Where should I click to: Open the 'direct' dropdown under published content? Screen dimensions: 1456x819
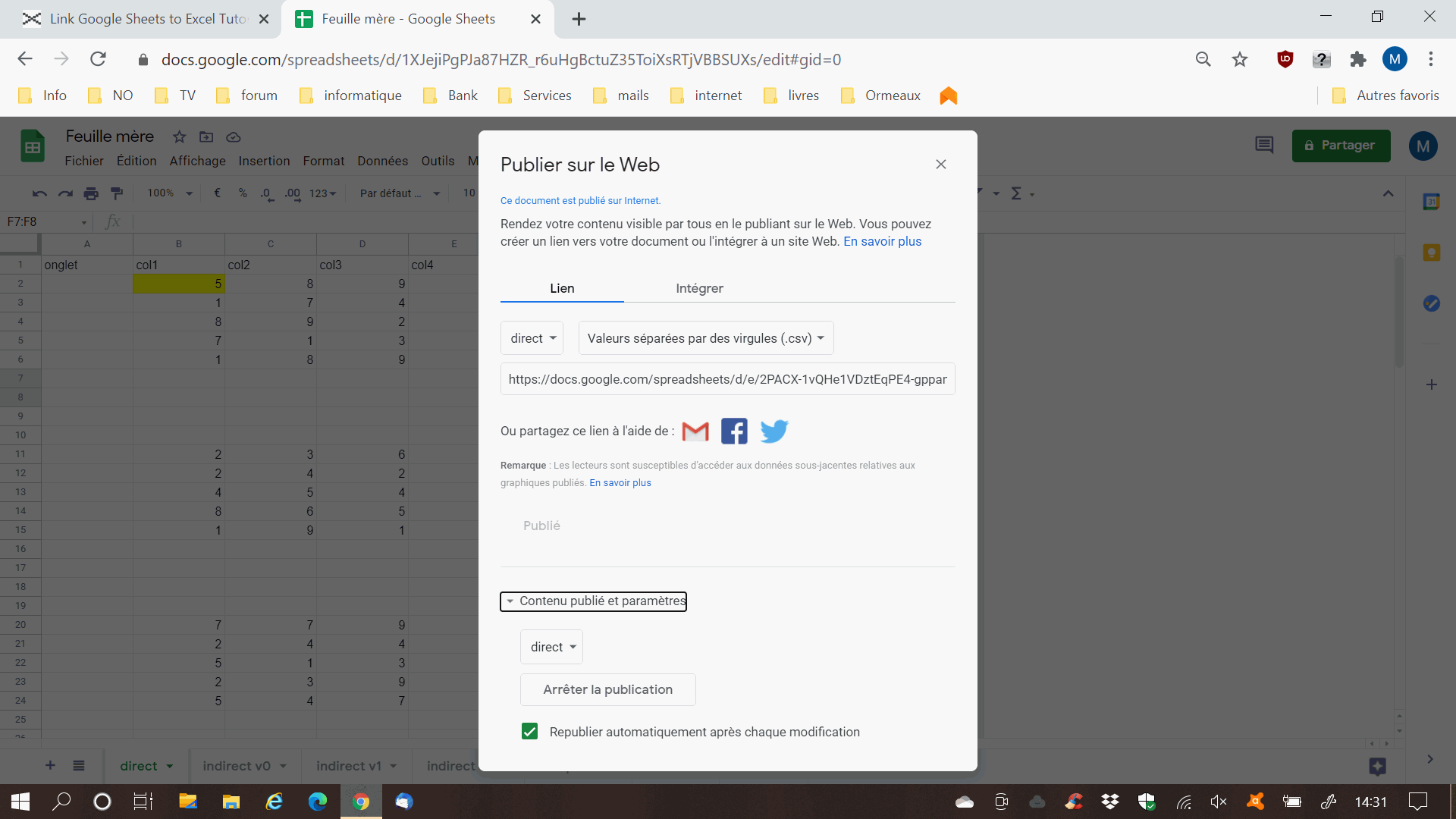[551, 647]
